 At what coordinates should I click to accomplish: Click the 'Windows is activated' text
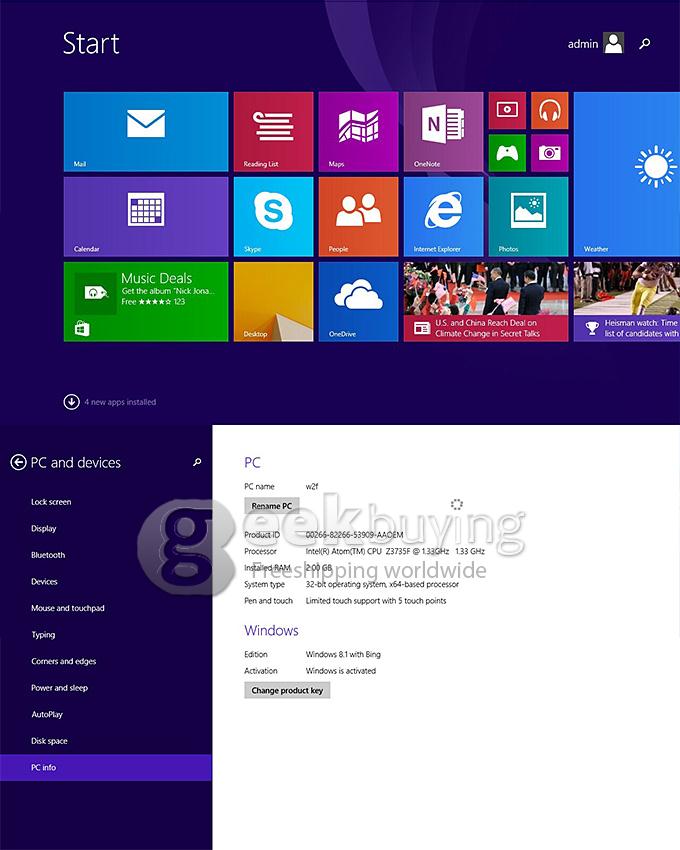coord(341,671)
